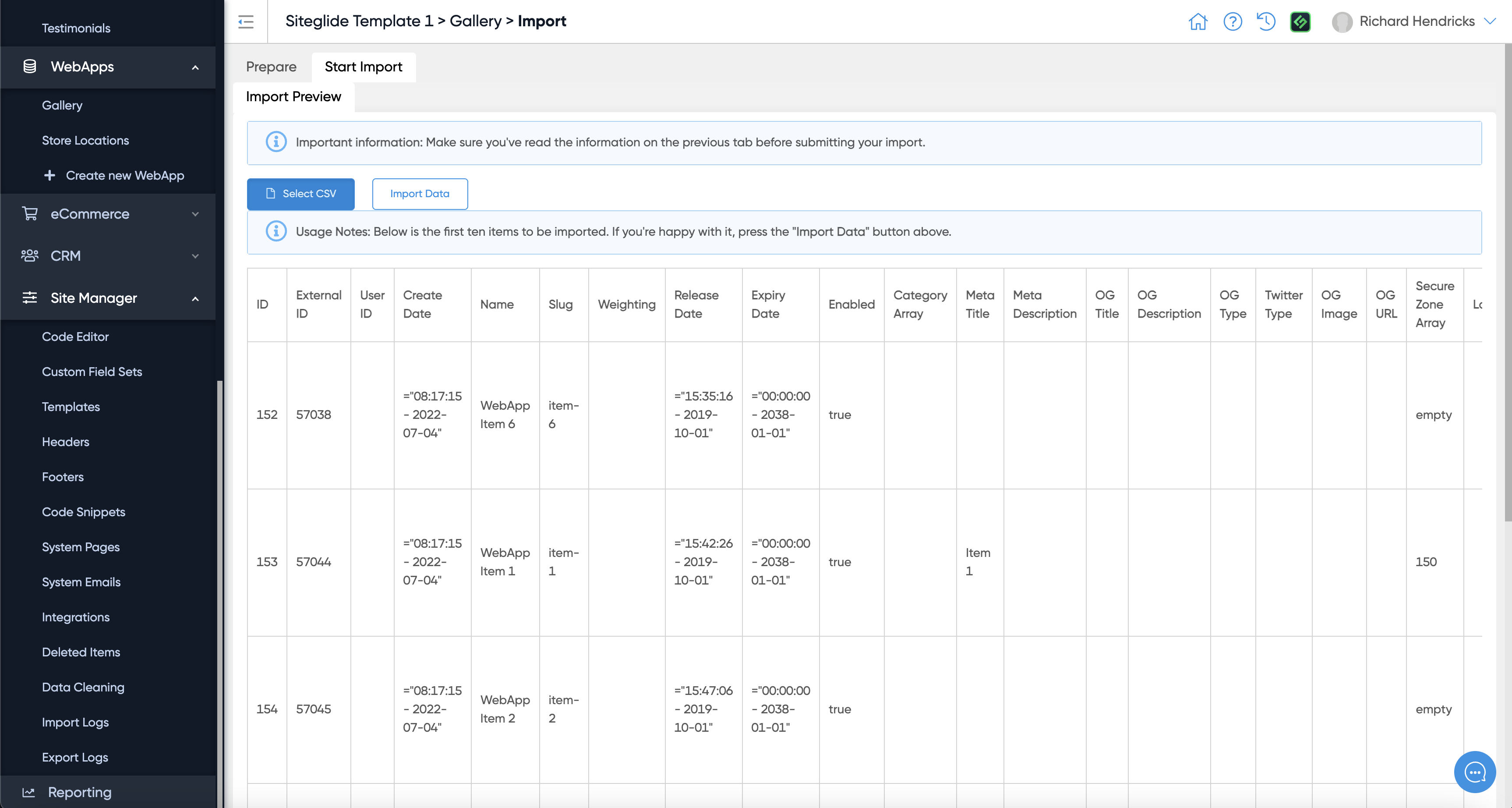Viewport: 1512px width, 808px height.
Task: Collapse sidebar with the hamburger menu icon
Action: click(x=246, y=22)
